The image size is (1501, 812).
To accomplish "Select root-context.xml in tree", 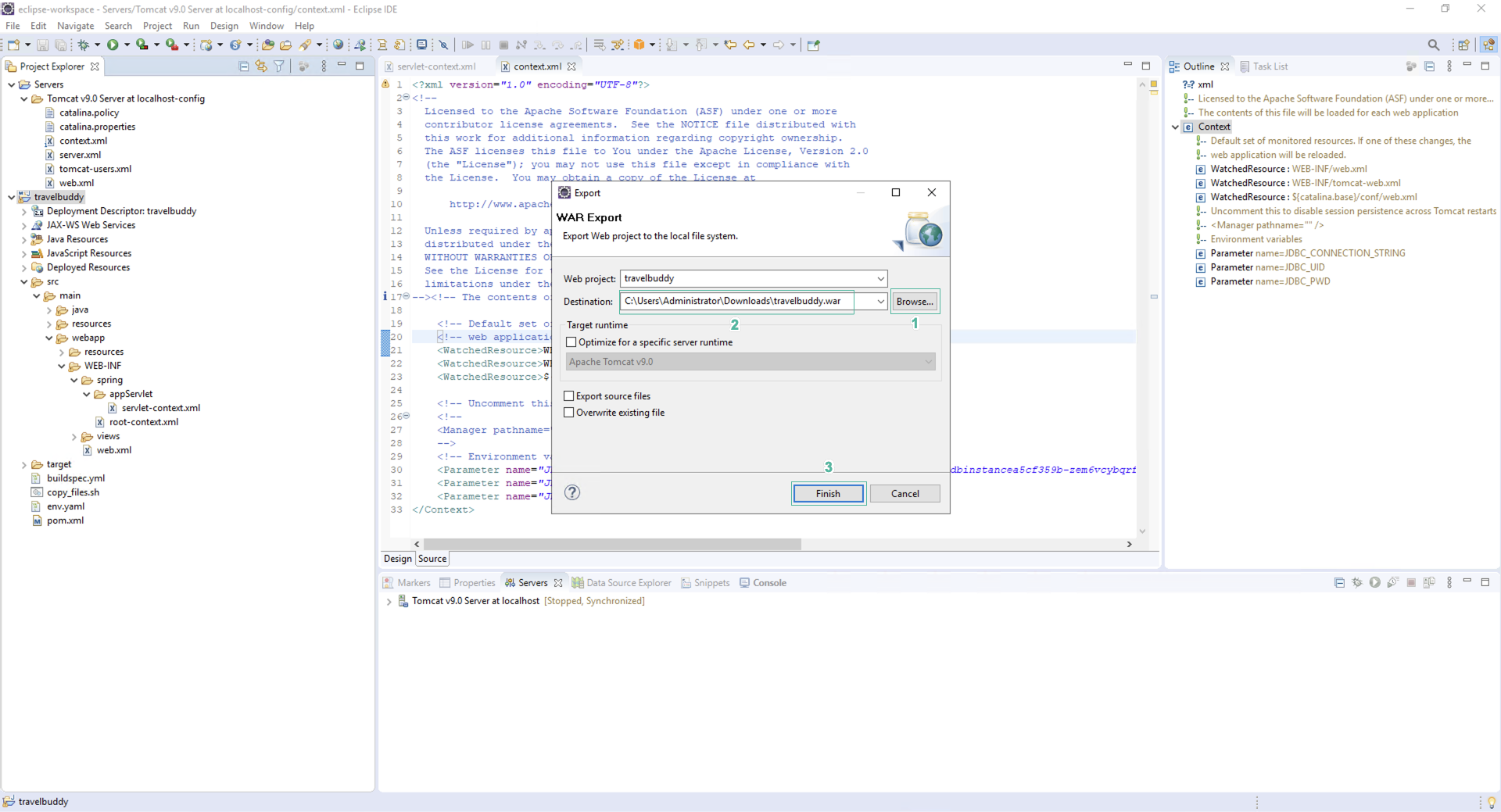I will coord(144,422).
